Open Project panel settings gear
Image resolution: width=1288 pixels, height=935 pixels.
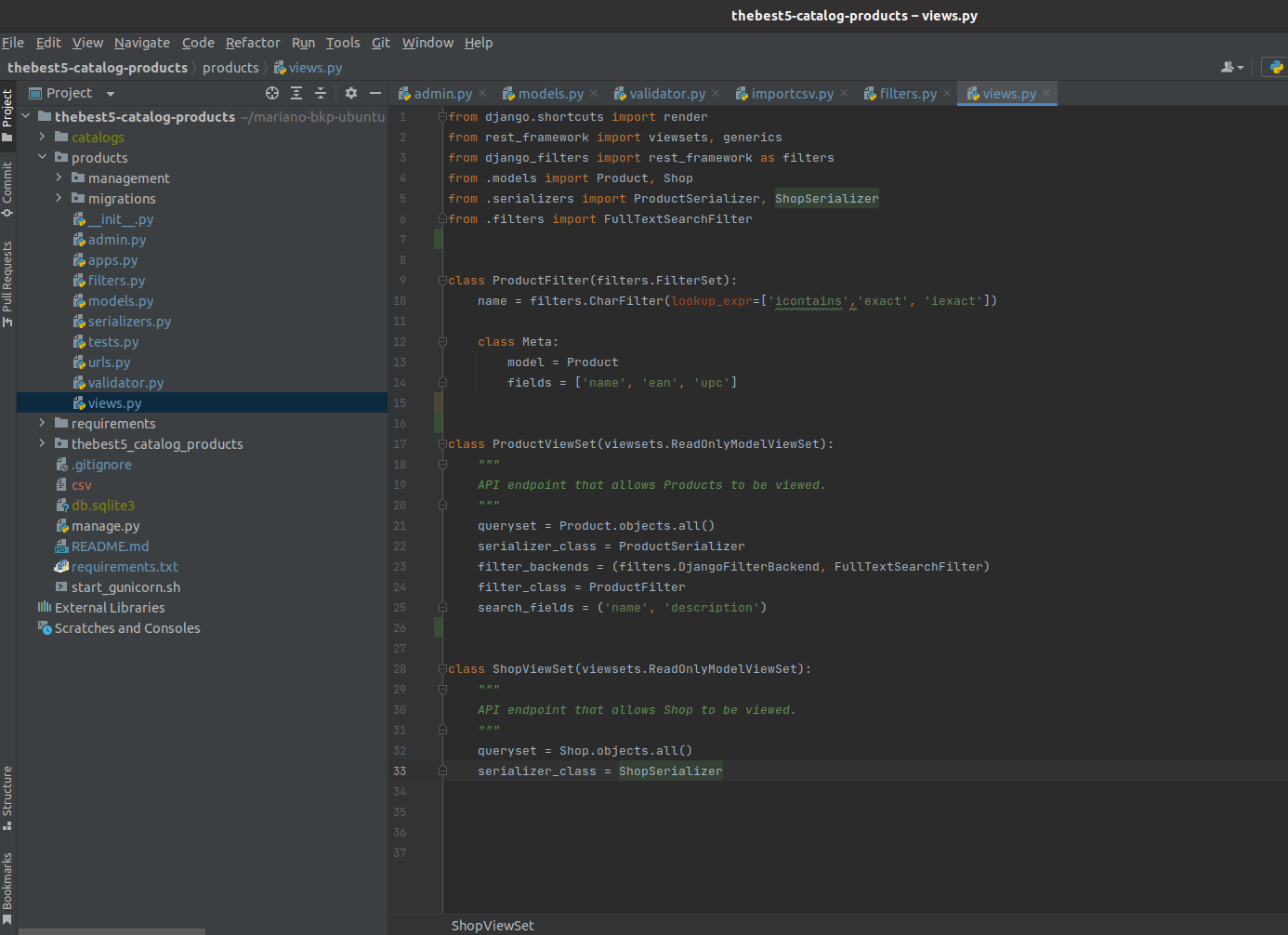[351, 93]
